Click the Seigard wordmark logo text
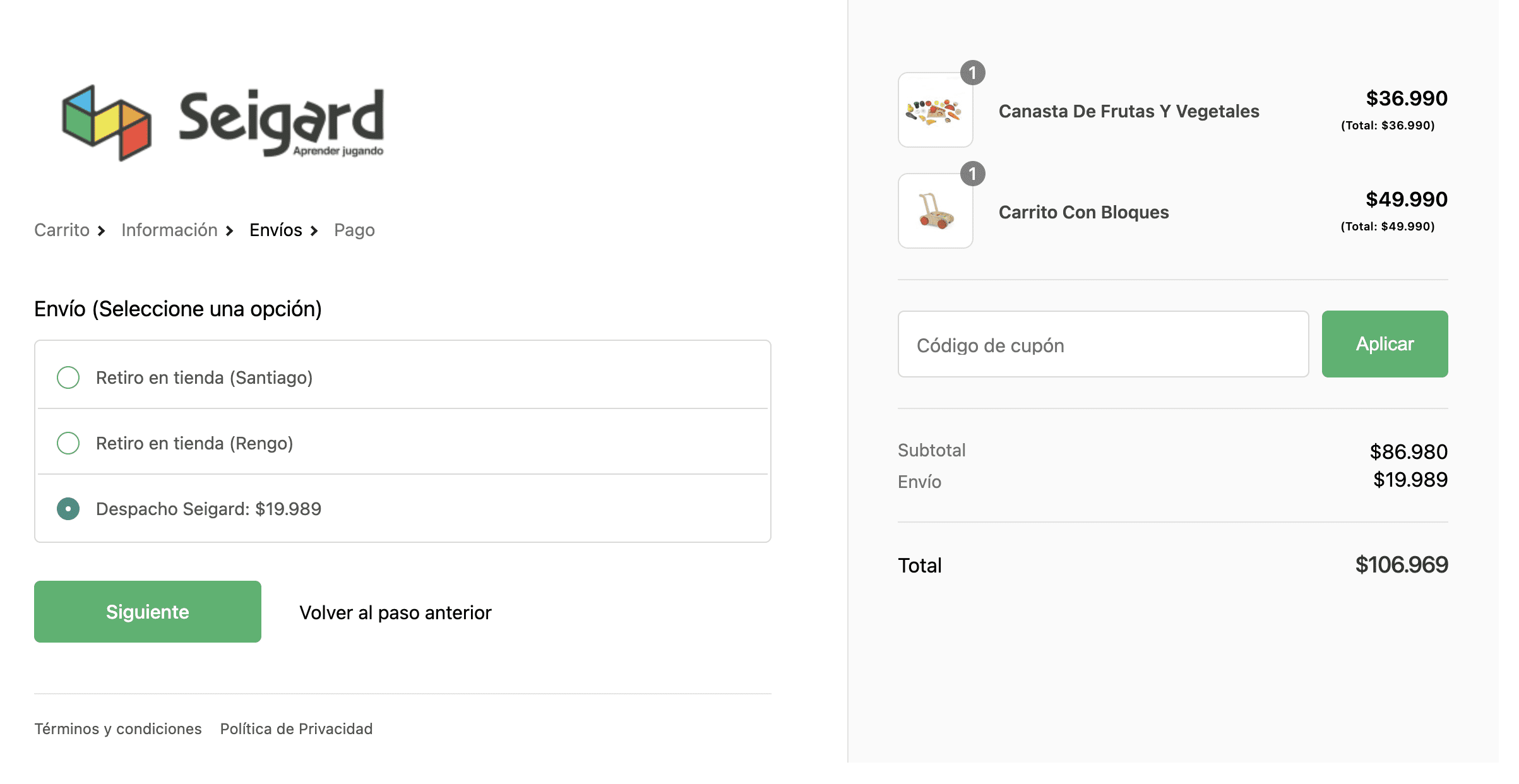 pyautogui.click(x=282, y=122)
